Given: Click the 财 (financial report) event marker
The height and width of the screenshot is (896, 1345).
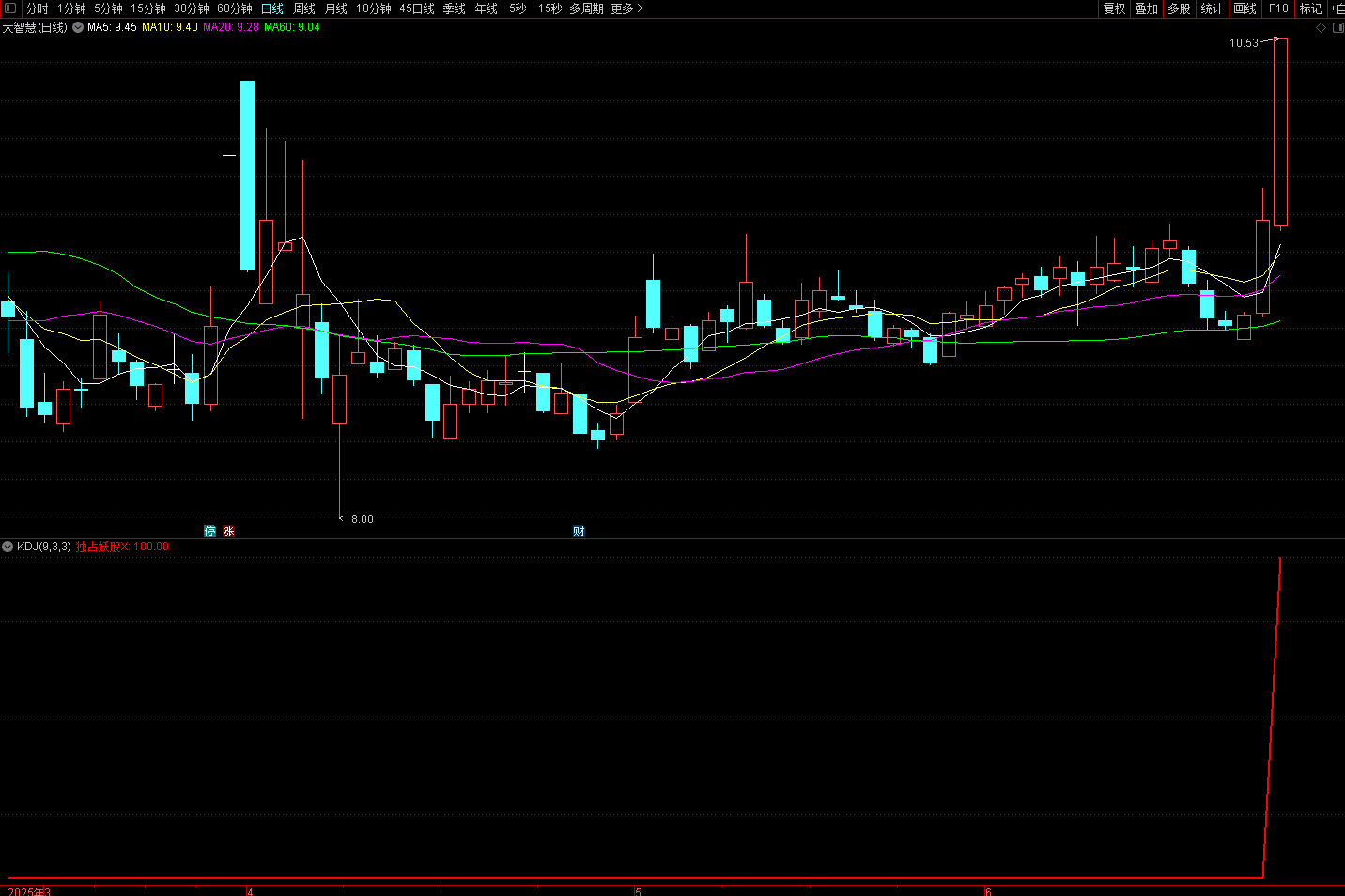Looking at the screenshot, I should coord(579,531).
